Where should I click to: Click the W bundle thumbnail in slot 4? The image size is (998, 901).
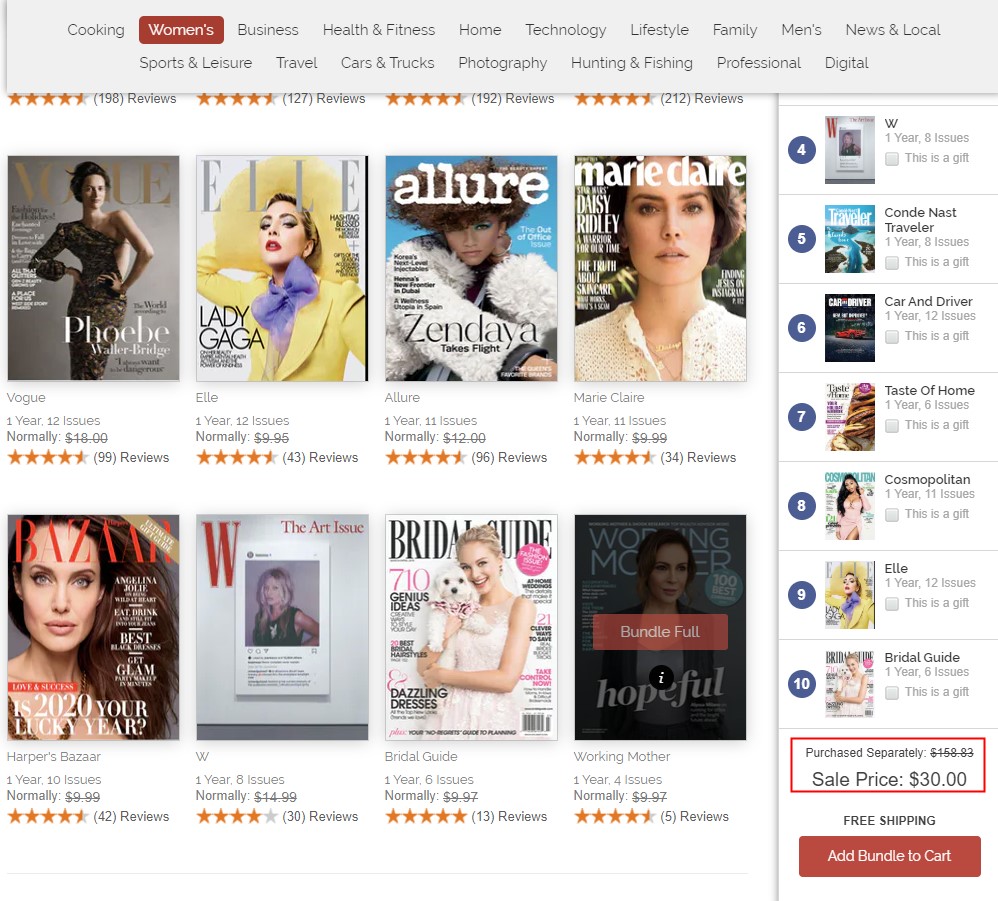click(x=850, y=150)
